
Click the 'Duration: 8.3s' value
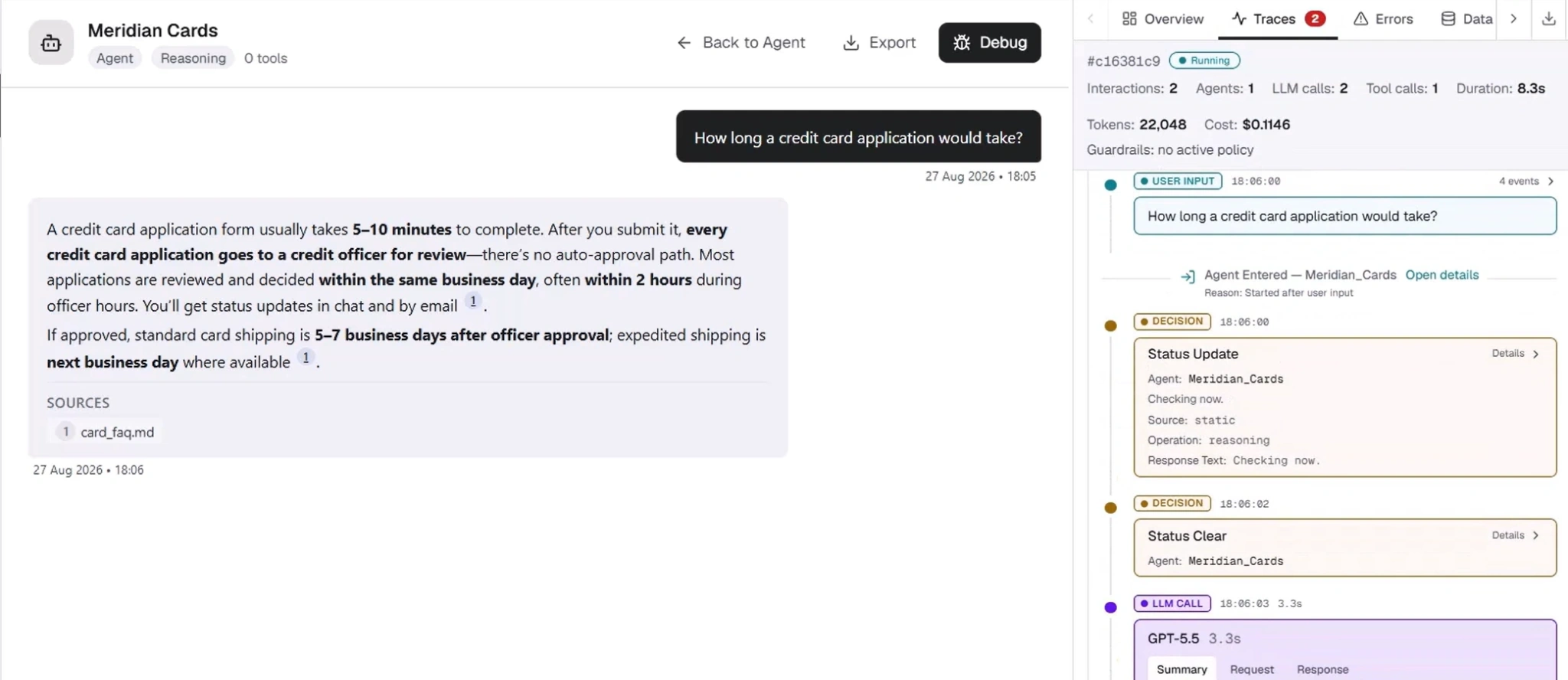(x=1501, y=89)
